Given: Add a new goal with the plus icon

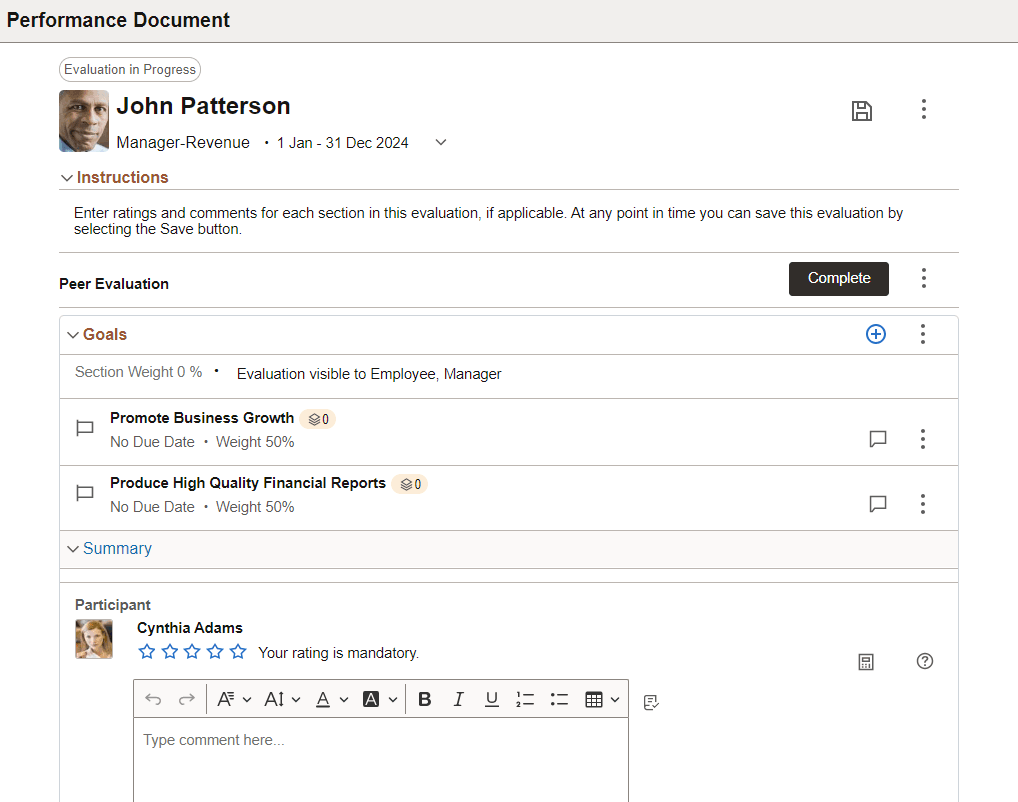Looking at the screenshot, I should [876, 334].
